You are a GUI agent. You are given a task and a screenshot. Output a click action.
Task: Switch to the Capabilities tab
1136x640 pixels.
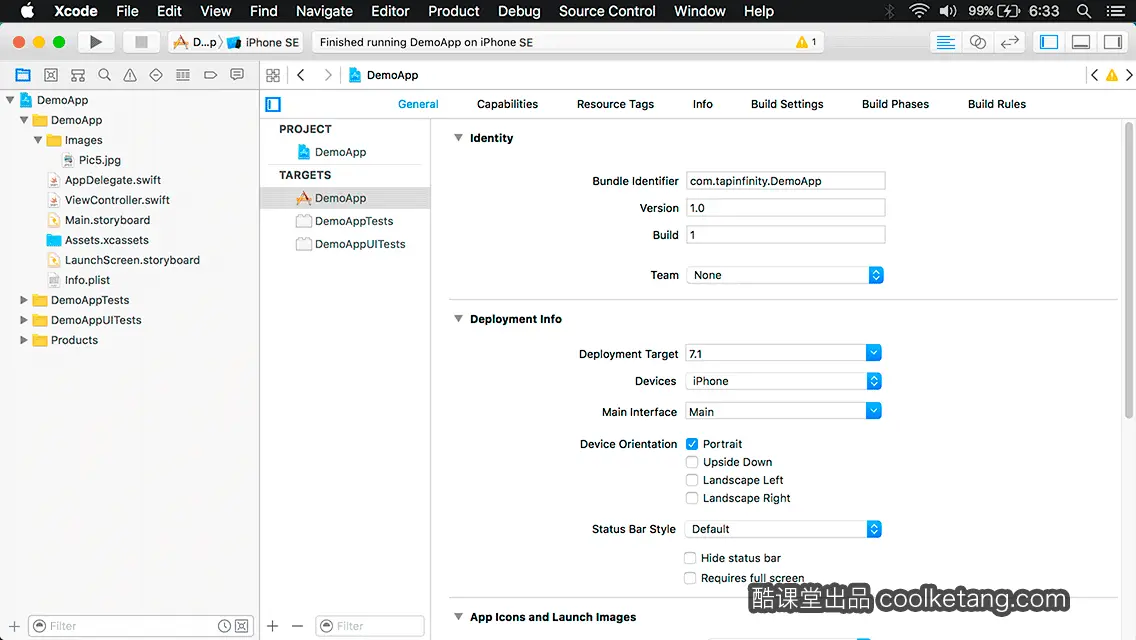pos(507,104)
